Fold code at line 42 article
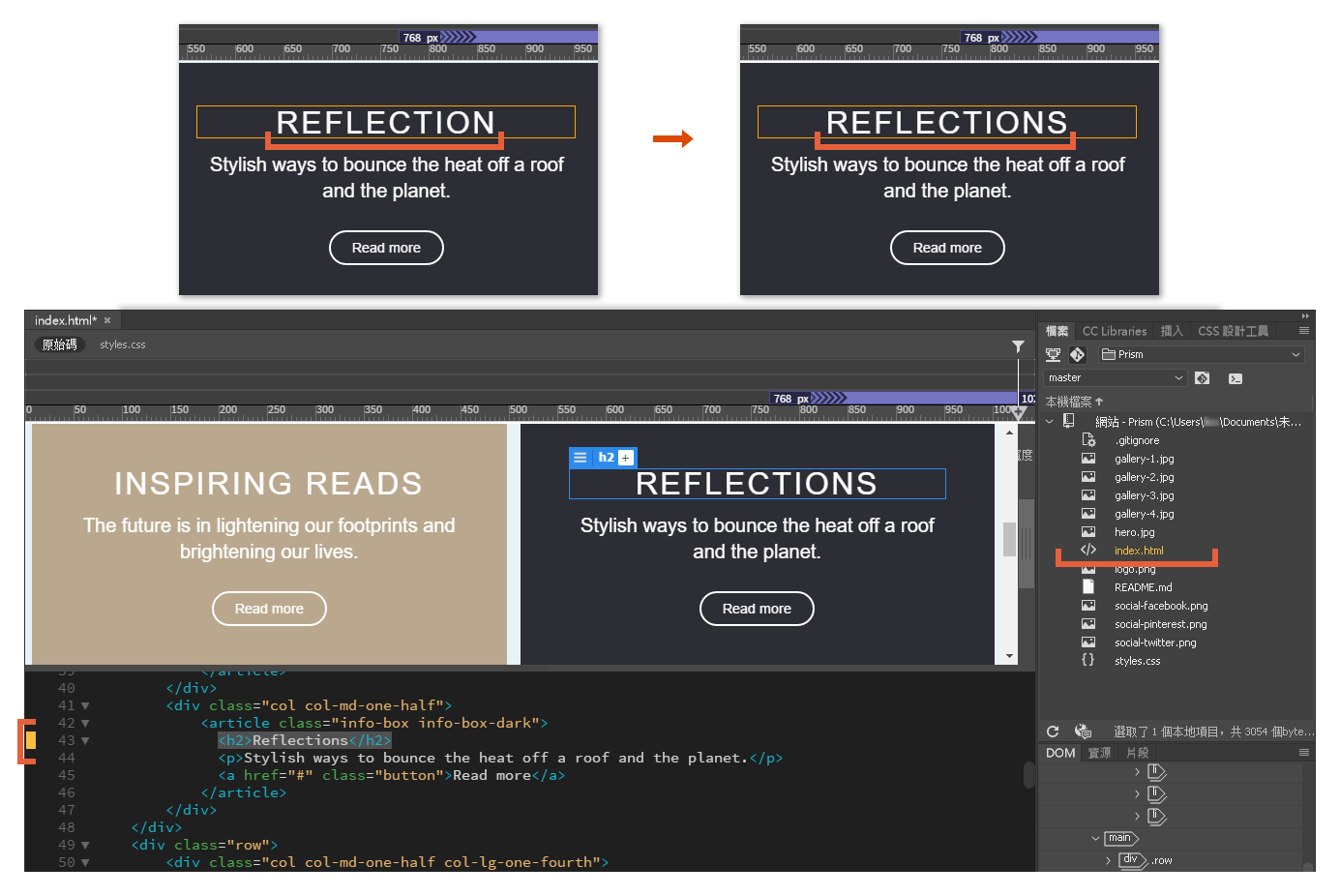This screenshot has height=896, width=1340. pyautogui.click(x=85, y=723)
